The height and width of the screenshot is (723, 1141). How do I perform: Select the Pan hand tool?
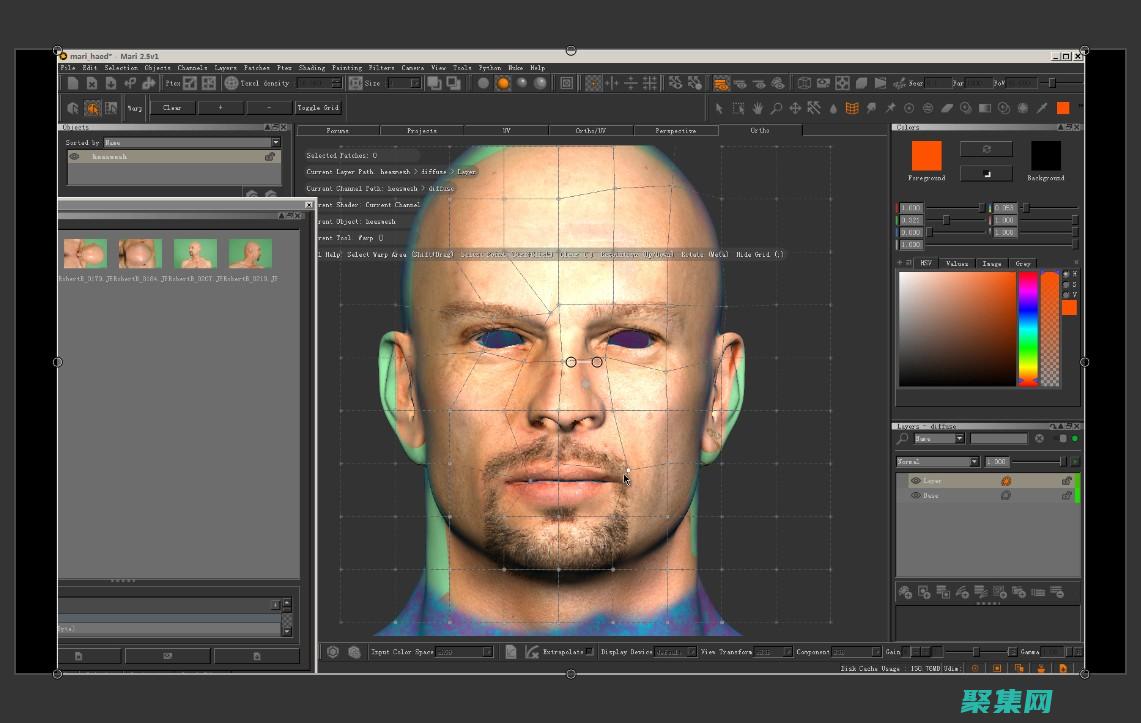757,108
